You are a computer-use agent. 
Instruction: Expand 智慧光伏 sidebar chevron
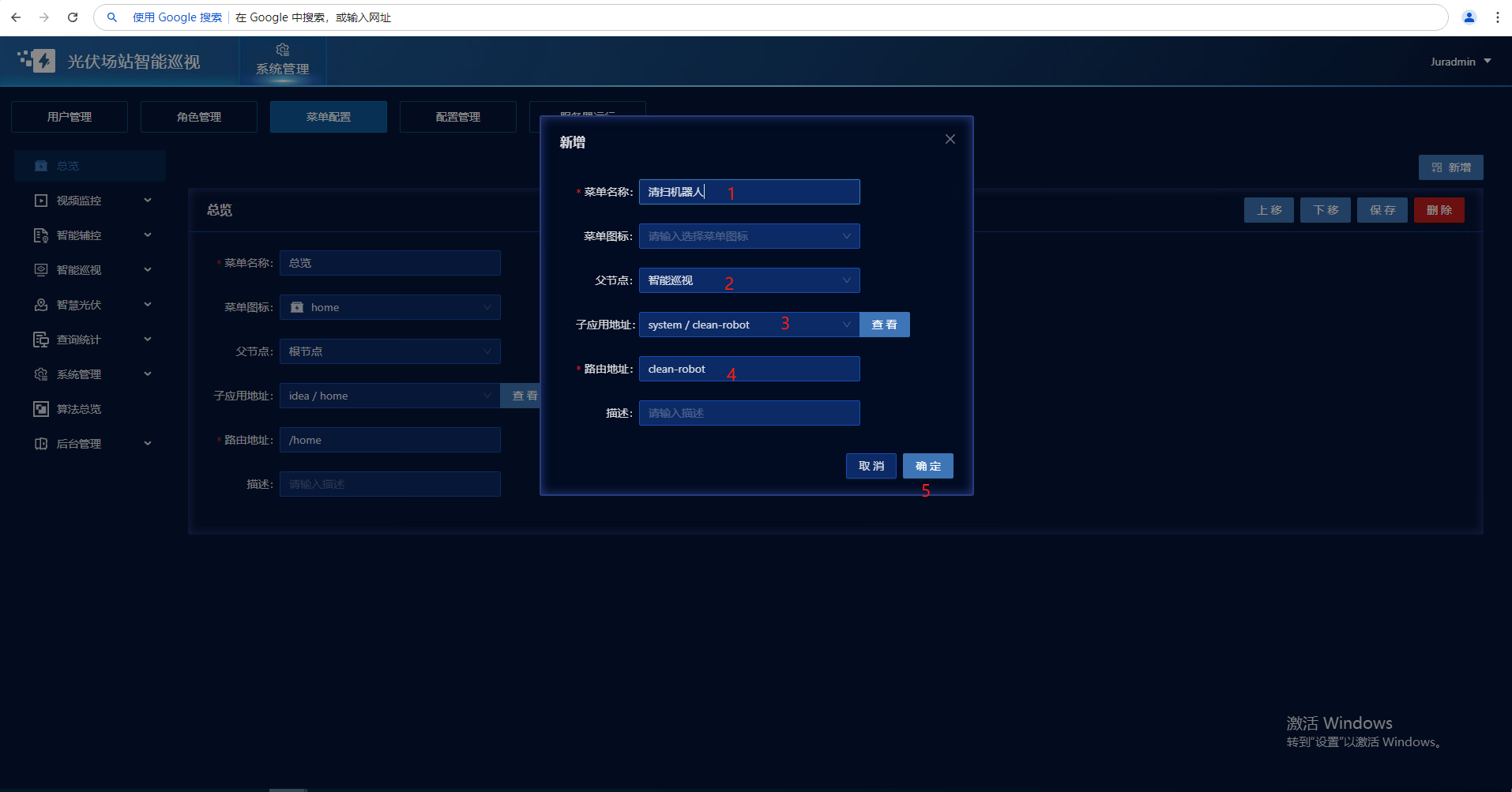click(148, 305)
